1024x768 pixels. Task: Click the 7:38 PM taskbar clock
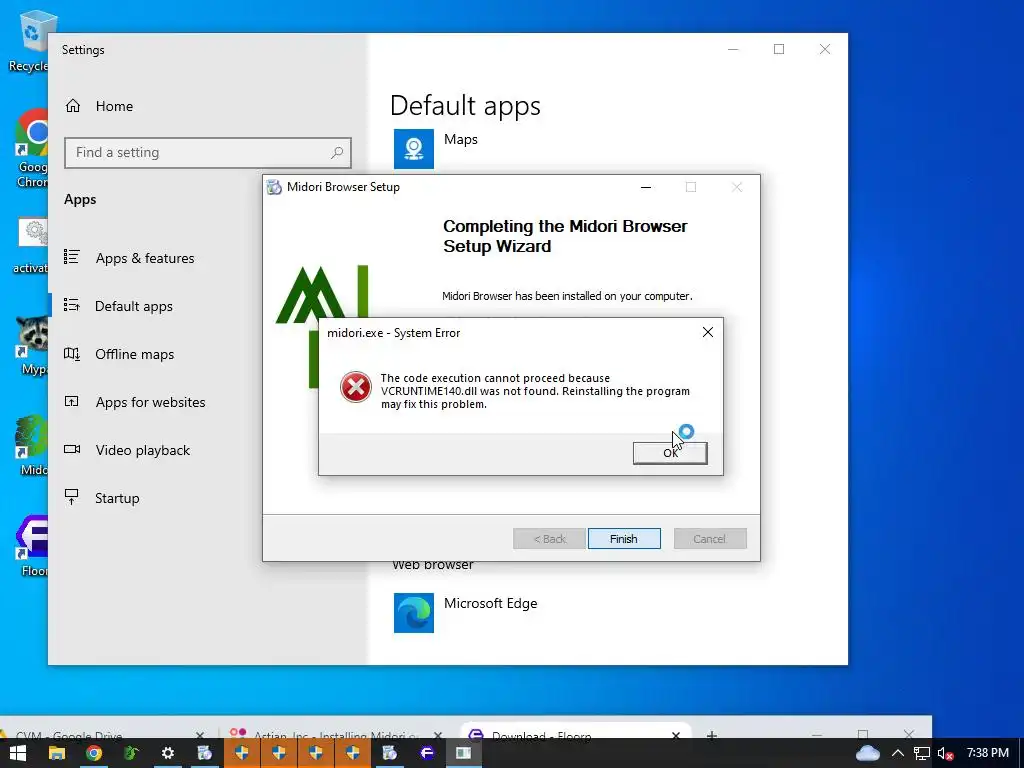pyautogui.click(x=987, y=753)
